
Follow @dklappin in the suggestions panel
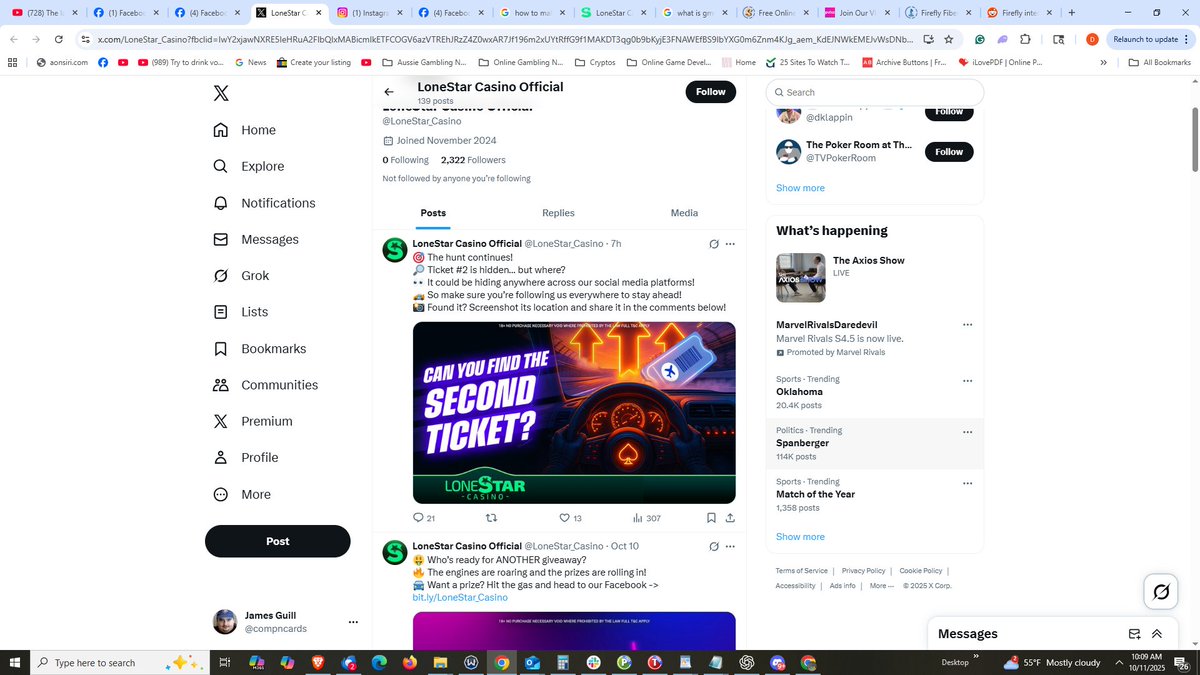pyautogui.click(x=948, y=111)
